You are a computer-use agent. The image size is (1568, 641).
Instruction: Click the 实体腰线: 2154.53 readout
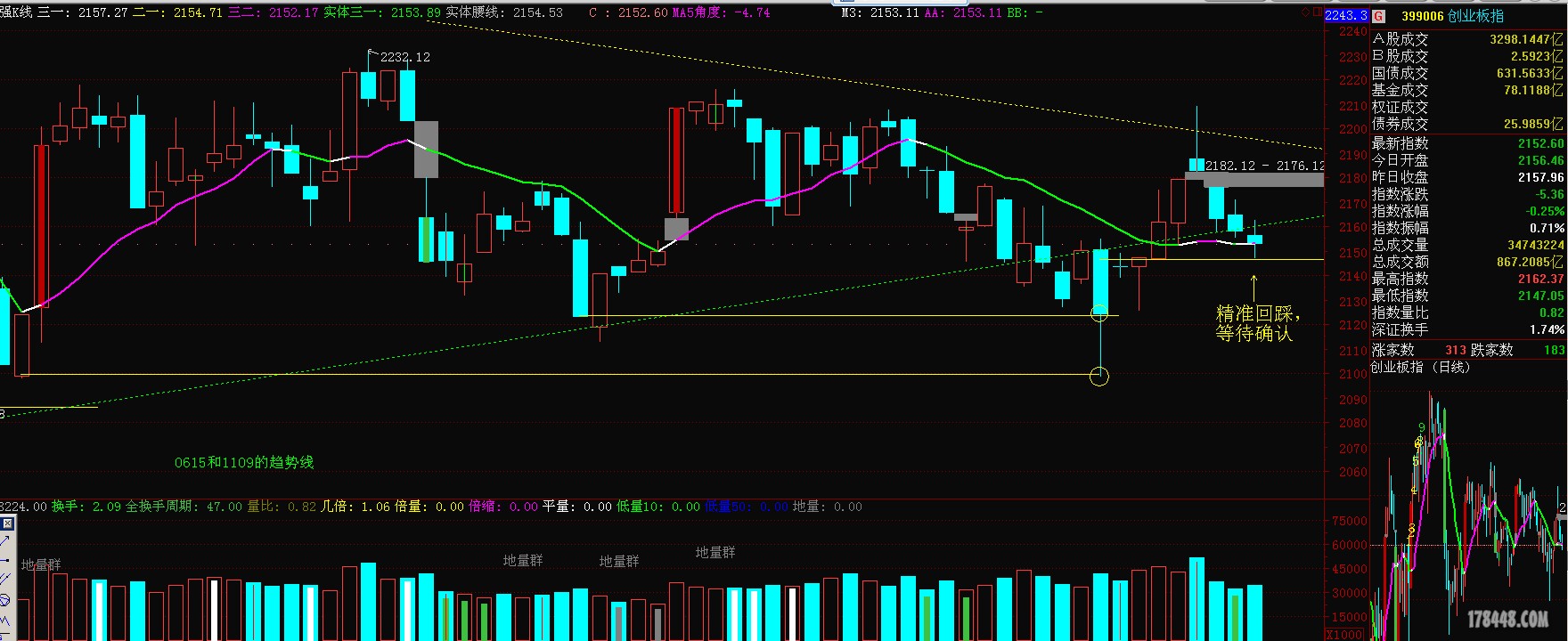click(x=504, y=12)
